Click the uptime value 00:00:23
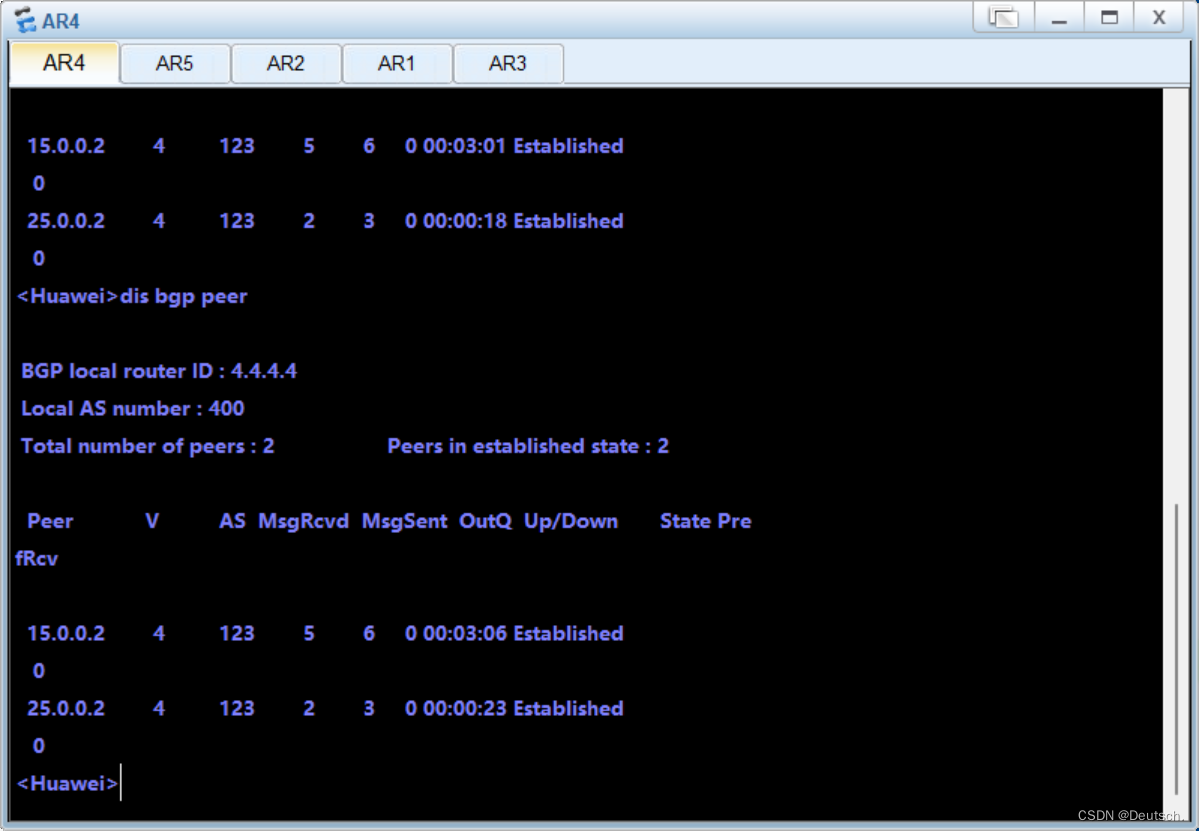 465,709
